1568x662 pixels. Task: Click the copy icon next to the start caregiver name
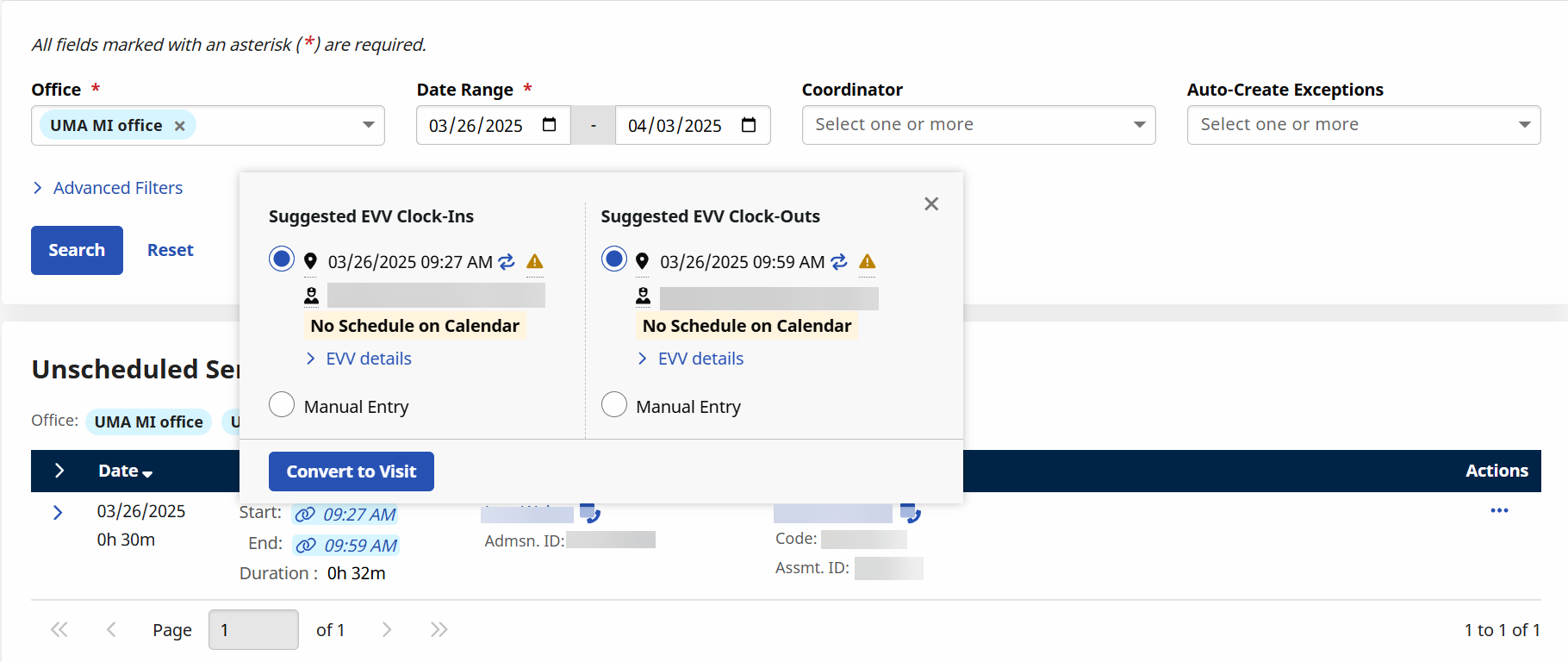point(592,514)
